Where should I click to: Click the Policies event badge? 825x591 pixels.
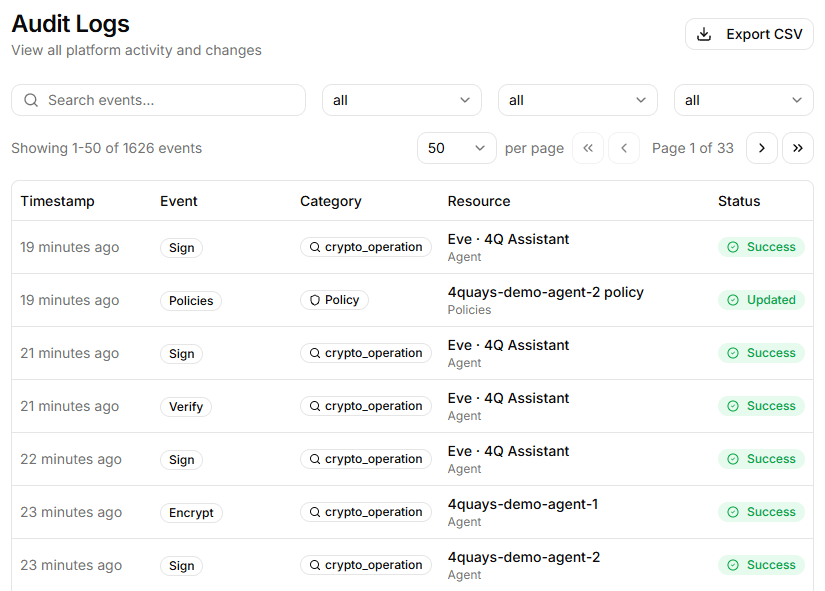[x=191, y=300]
